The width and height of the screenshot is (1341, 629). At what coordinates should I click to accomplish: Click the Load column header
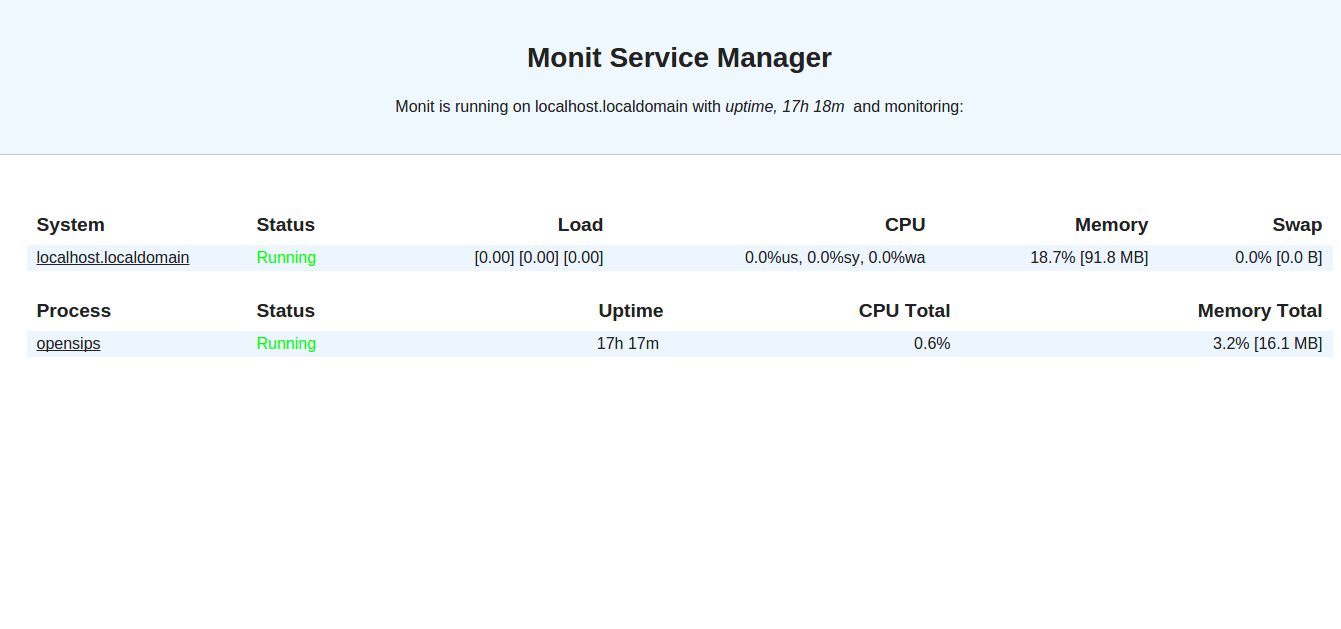pos(580,225)
